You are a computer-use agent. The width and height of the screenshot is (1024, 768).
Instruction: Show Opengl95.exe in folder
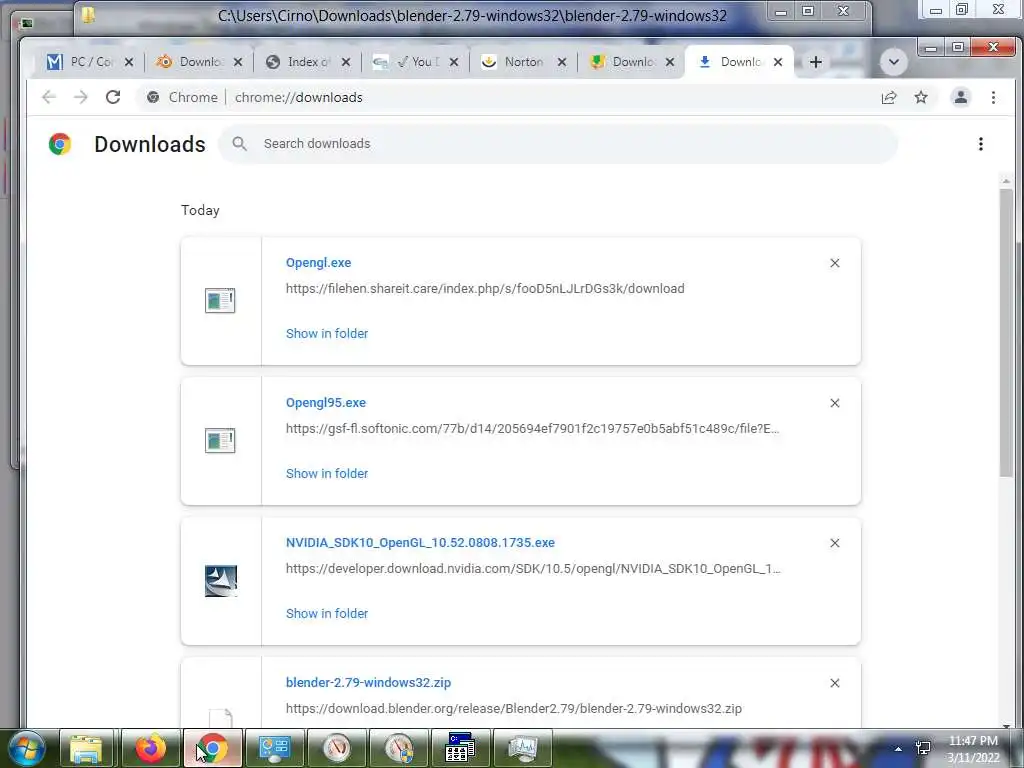(x=327, y=473)
